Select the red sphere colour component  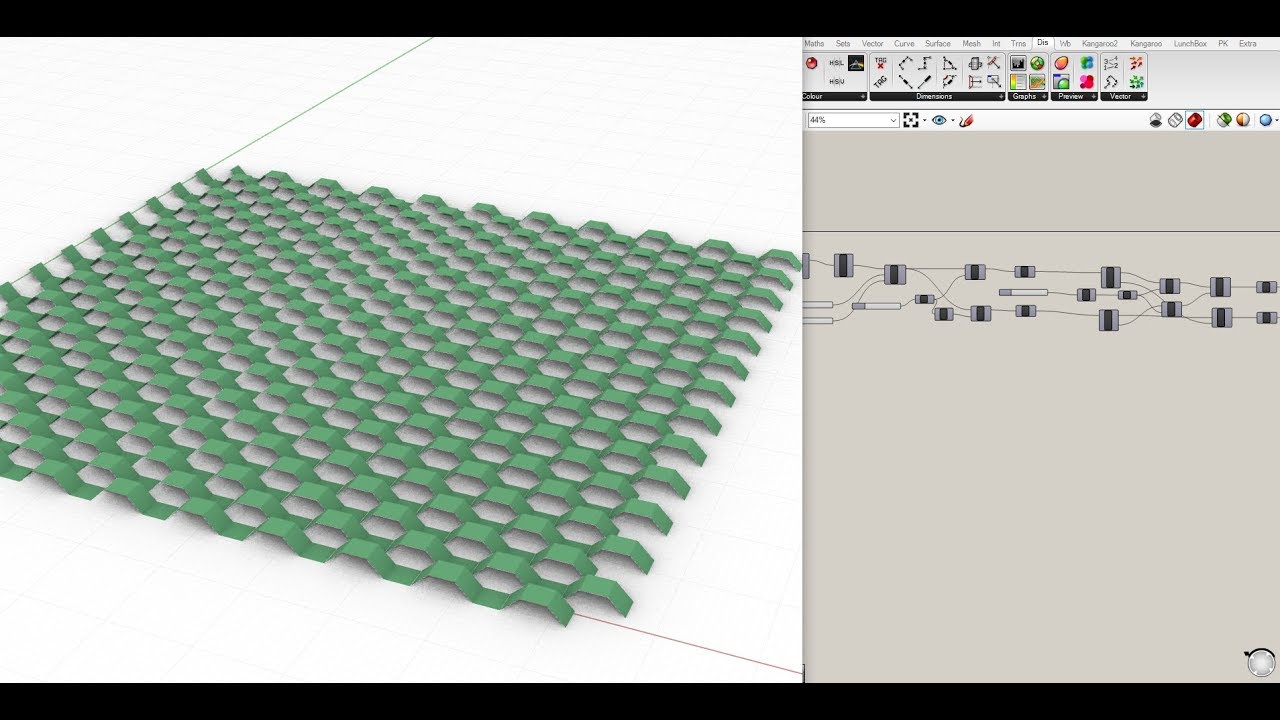pyautogui.click(x=812, y=63)
